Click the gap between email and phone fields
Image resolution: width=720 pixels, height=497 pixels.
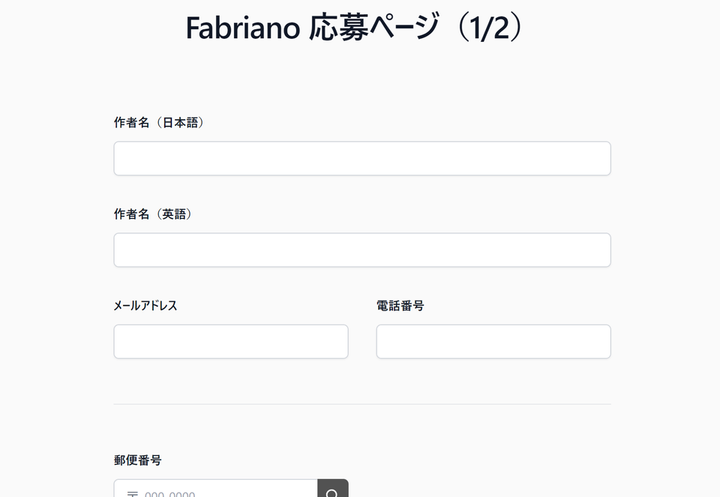(x=362, y=341)
